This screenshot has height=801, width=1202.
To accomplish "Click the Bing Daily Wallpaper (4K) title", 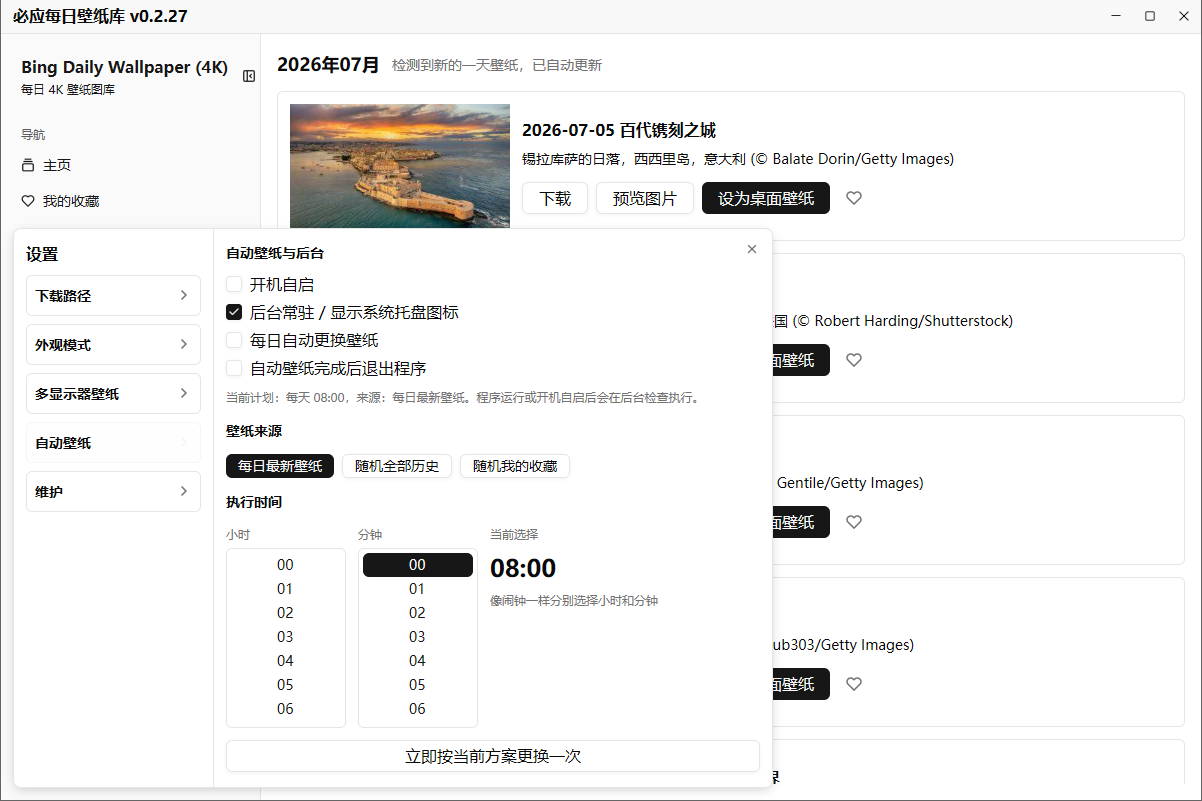I will coord(125,67).
